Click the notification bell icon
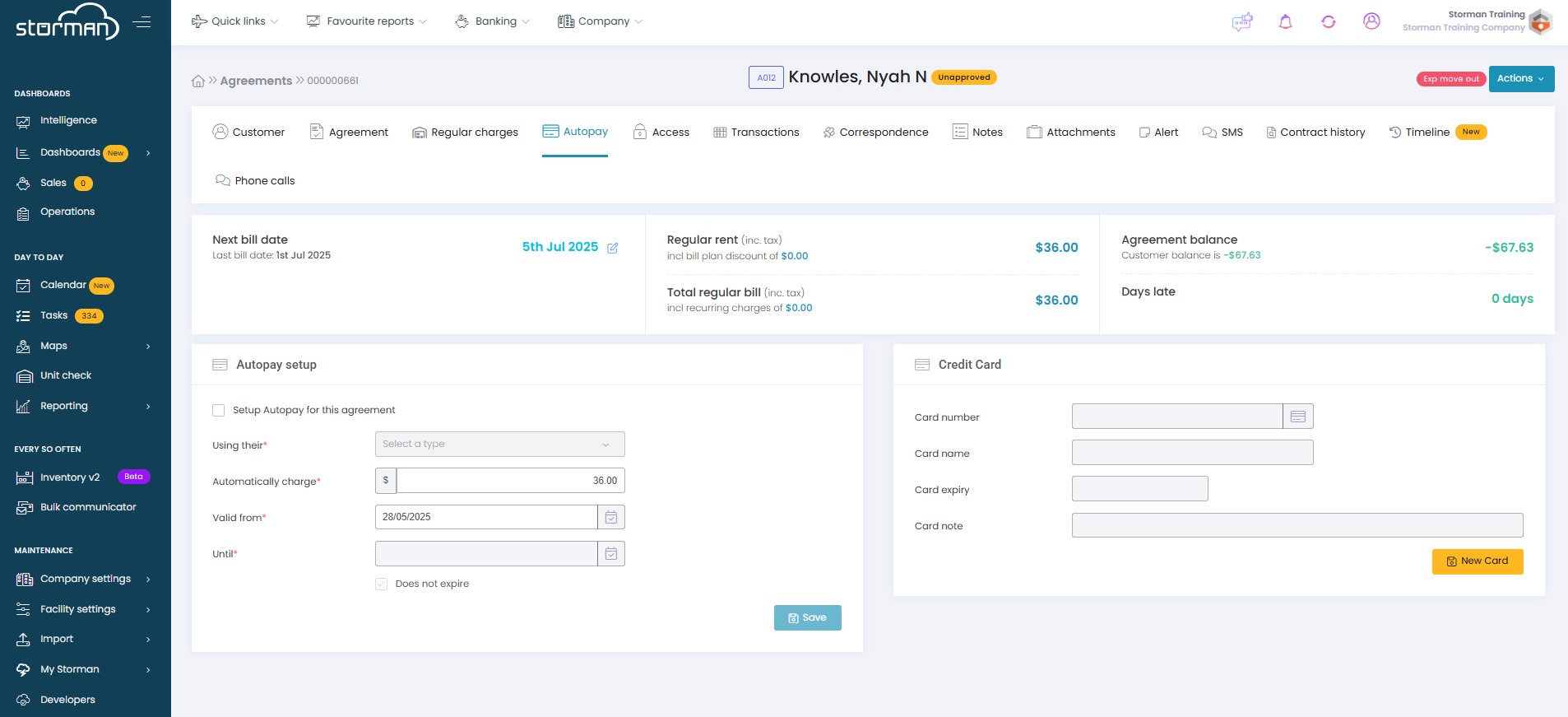 (x=1285, y=22)
